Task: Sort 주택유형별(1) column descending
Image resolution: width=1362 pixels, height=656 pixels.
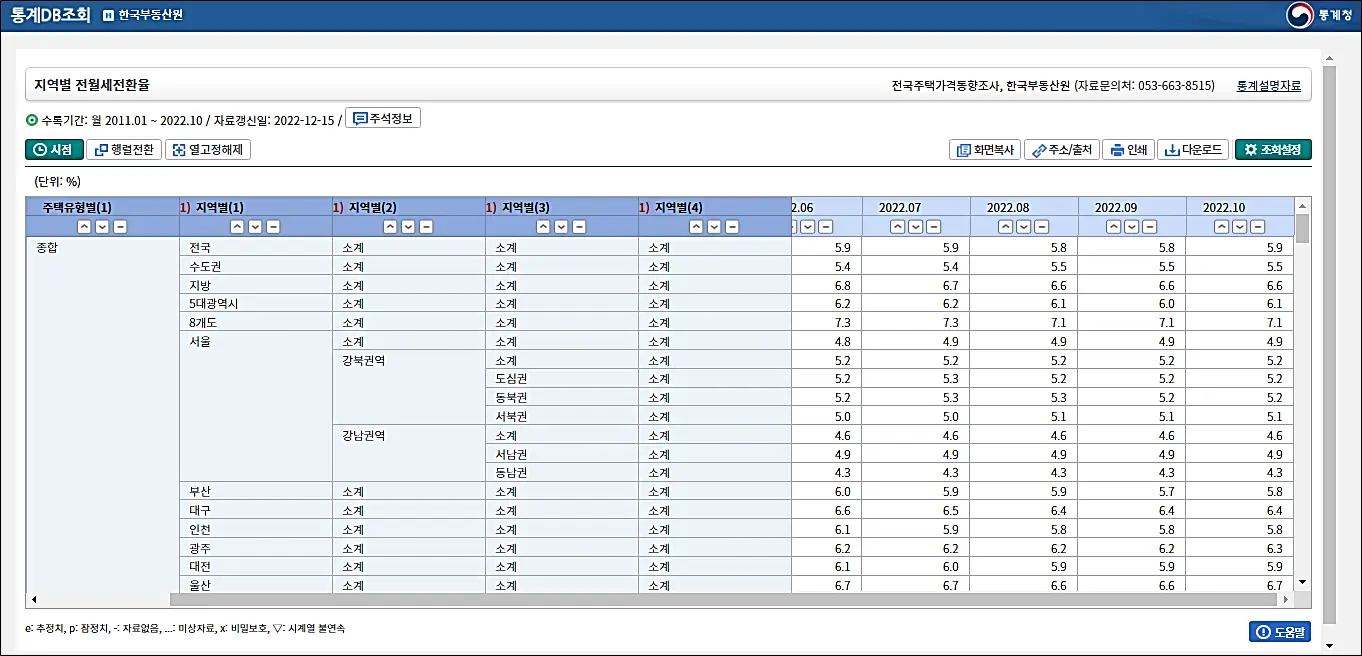Action: coord(102,227)
